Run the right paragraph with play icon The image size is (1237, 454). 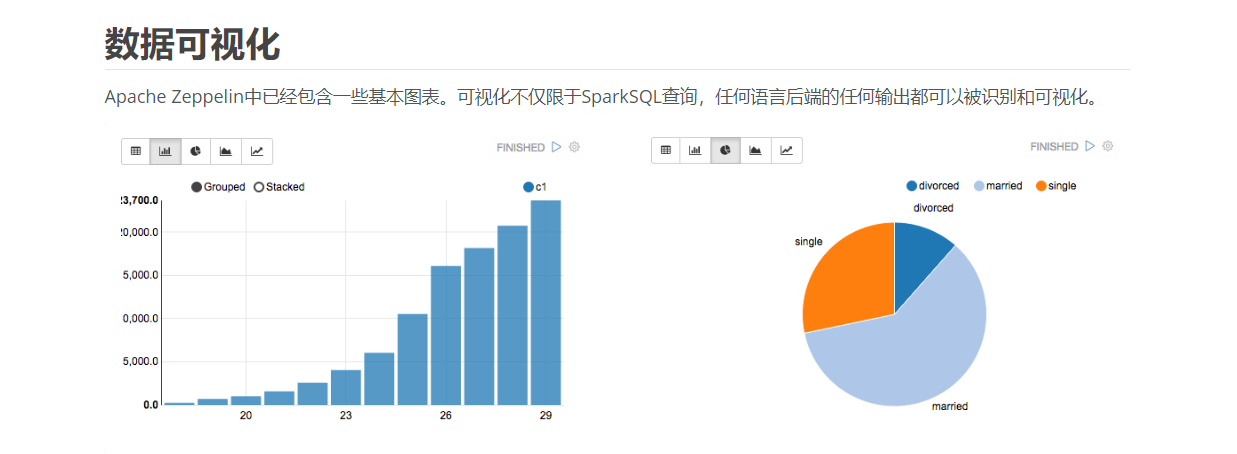pyautogui.click(x=1090, y=147)
